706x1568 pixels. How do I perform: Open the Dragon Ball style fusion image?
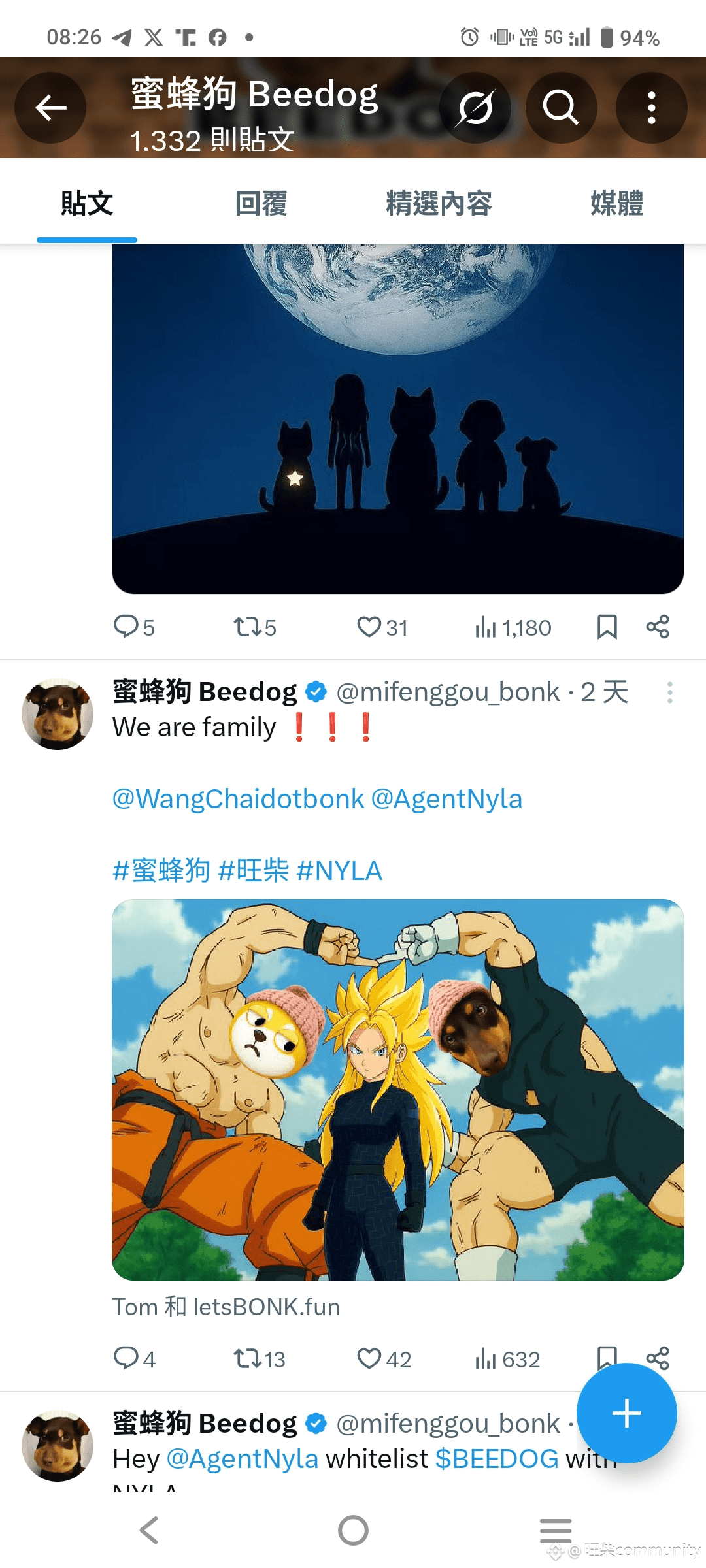398,1090
